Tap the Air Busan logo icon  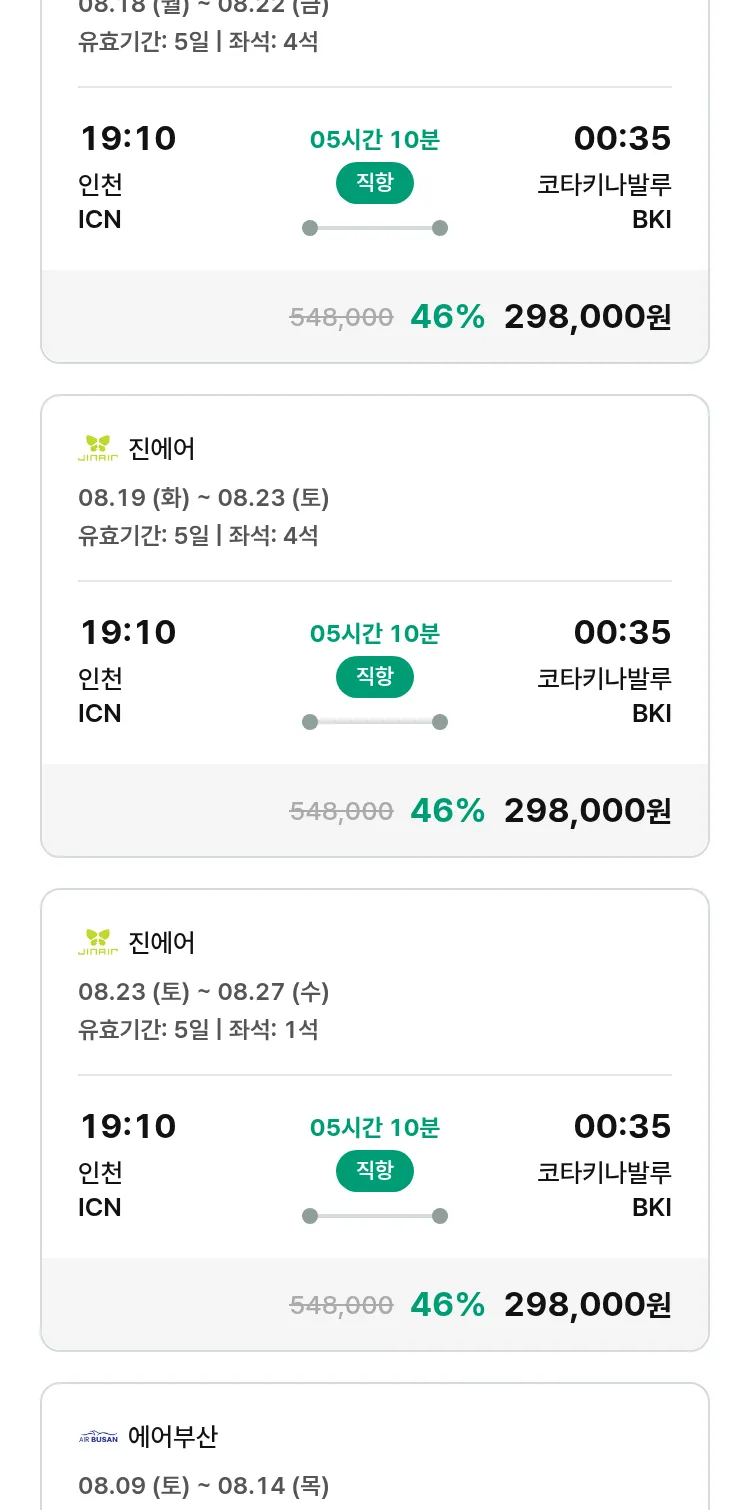pos(98,1437)
